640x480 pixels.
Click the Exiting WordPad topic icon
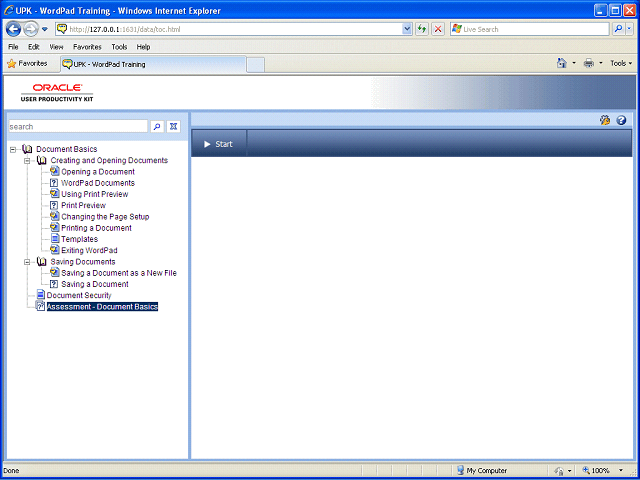(54, 250)
